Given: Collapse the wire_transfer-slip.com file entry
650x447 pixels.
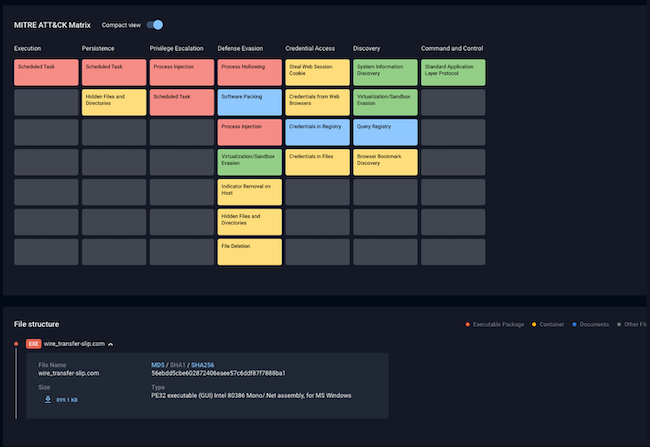Looking at the screenshot, I should point(111,344).
